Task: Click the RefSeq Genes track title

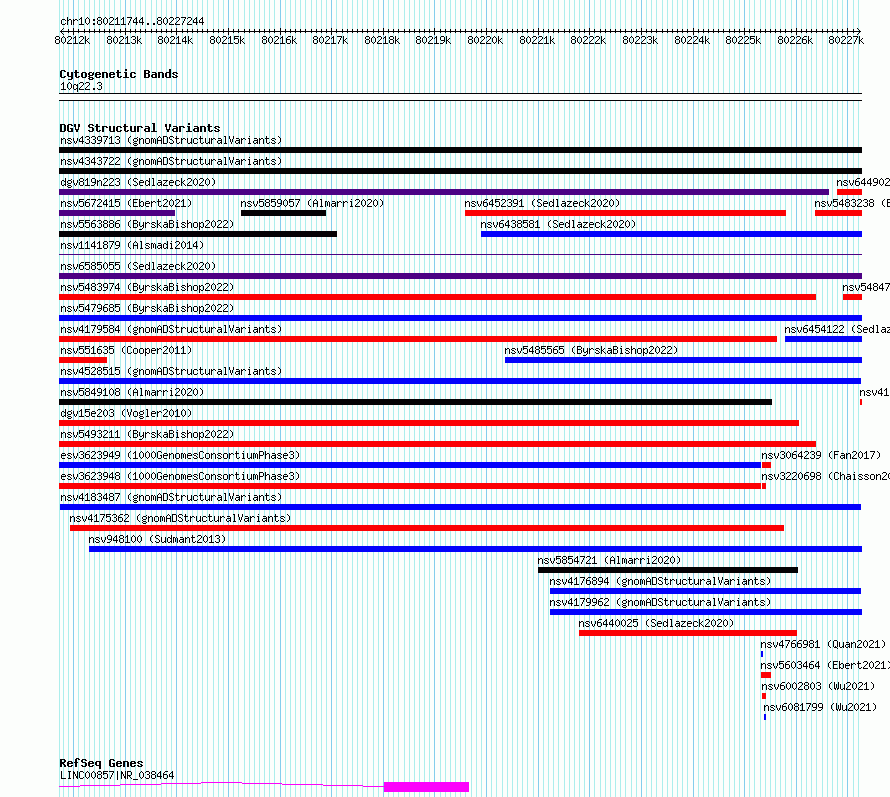Action: click(101, 764)
